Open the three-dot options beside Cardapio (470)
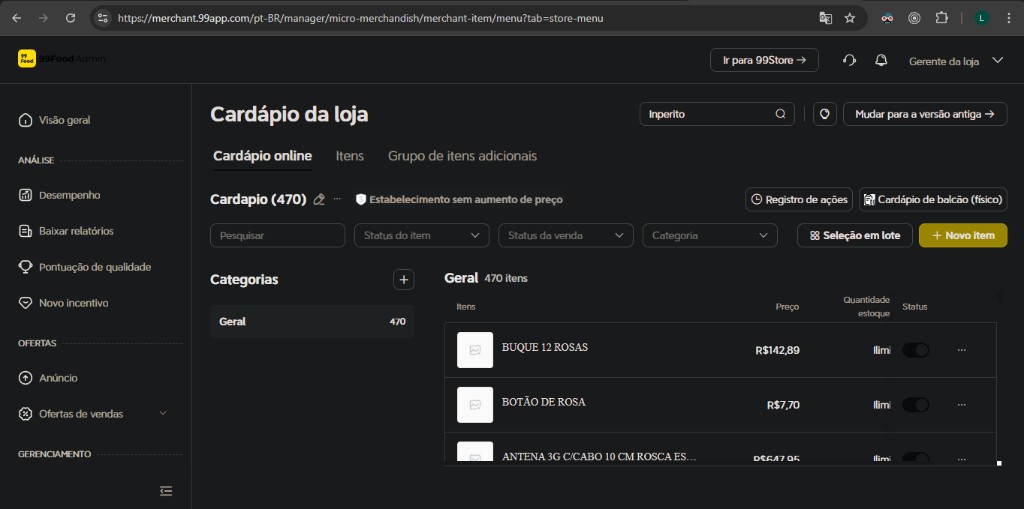 (337, 199)
